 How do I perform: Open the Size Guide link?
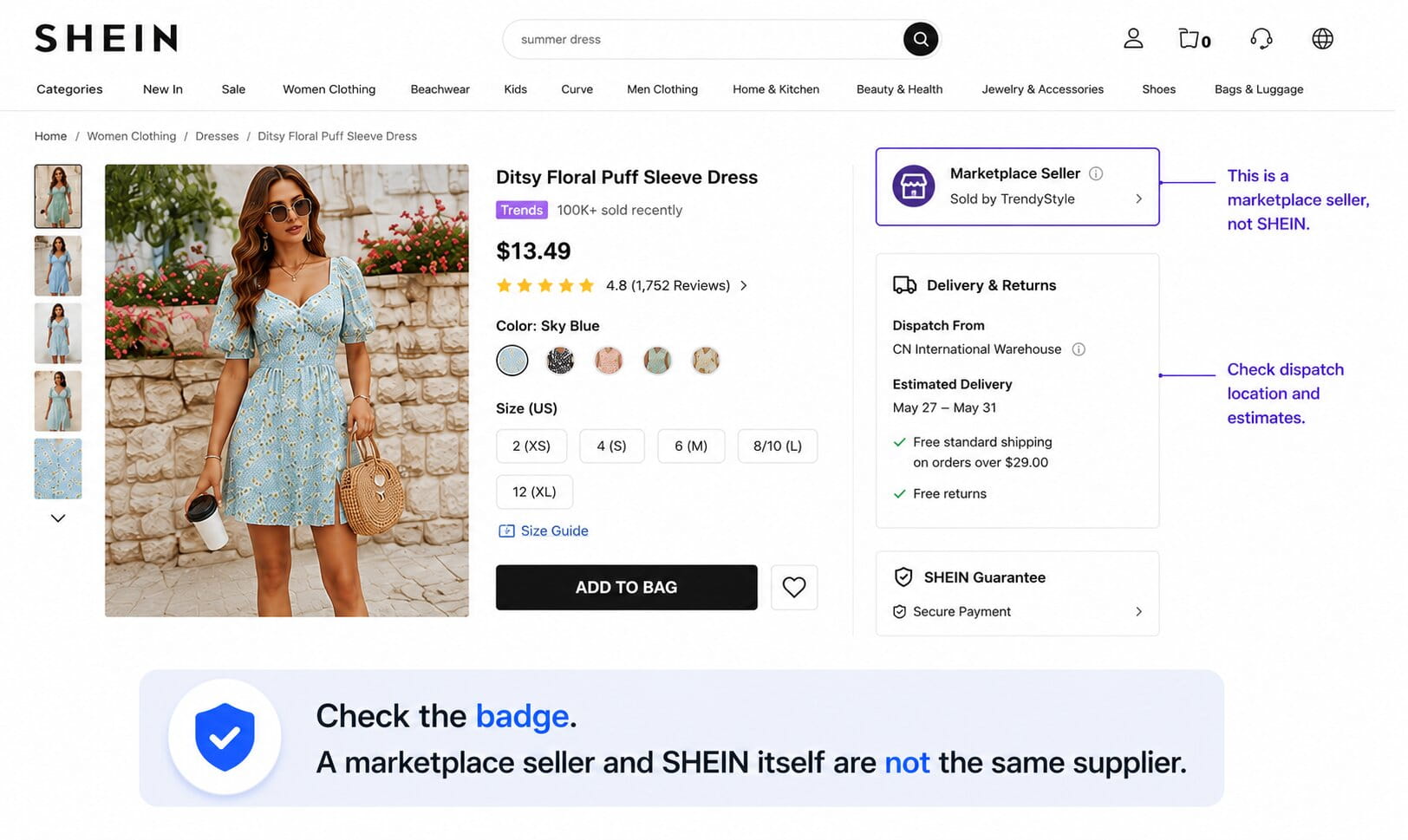pos(555,531)
